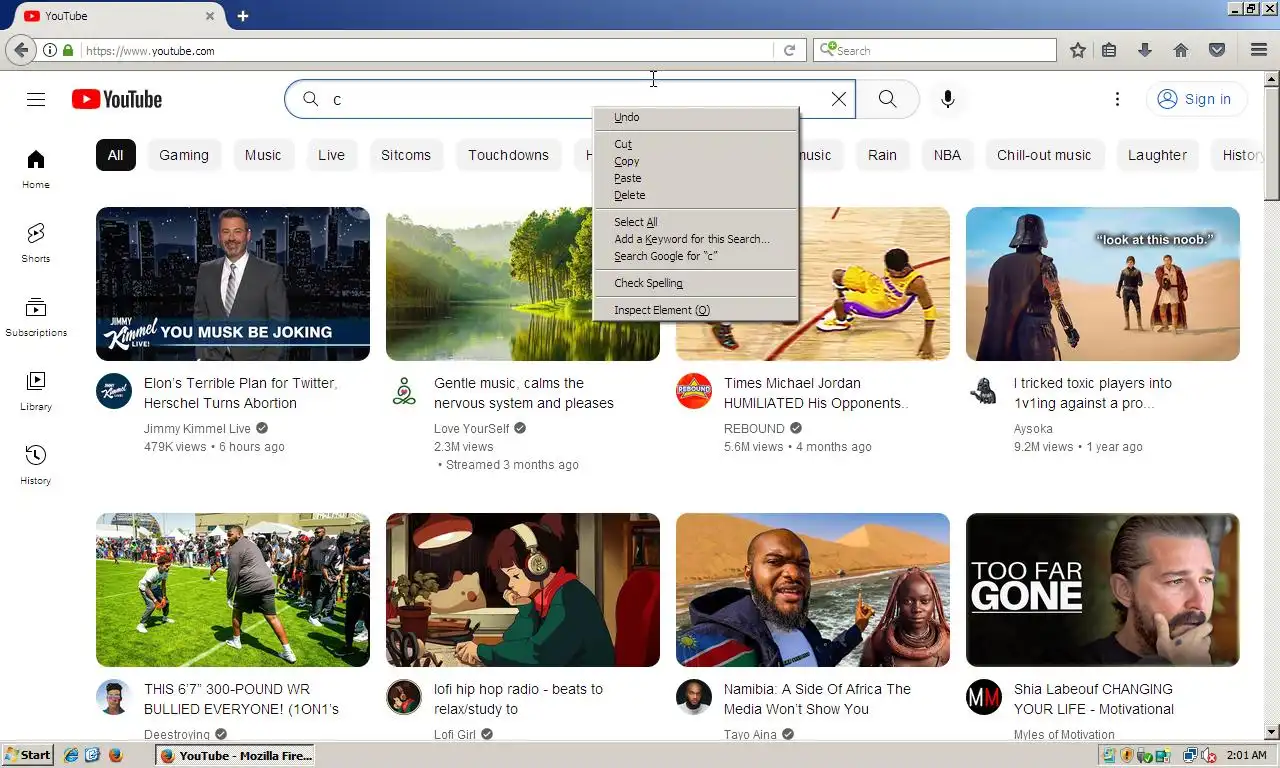Open Elon's Terrible Plan for Twitter video title
Screen dimensions: 1280x768
[241, 393]
